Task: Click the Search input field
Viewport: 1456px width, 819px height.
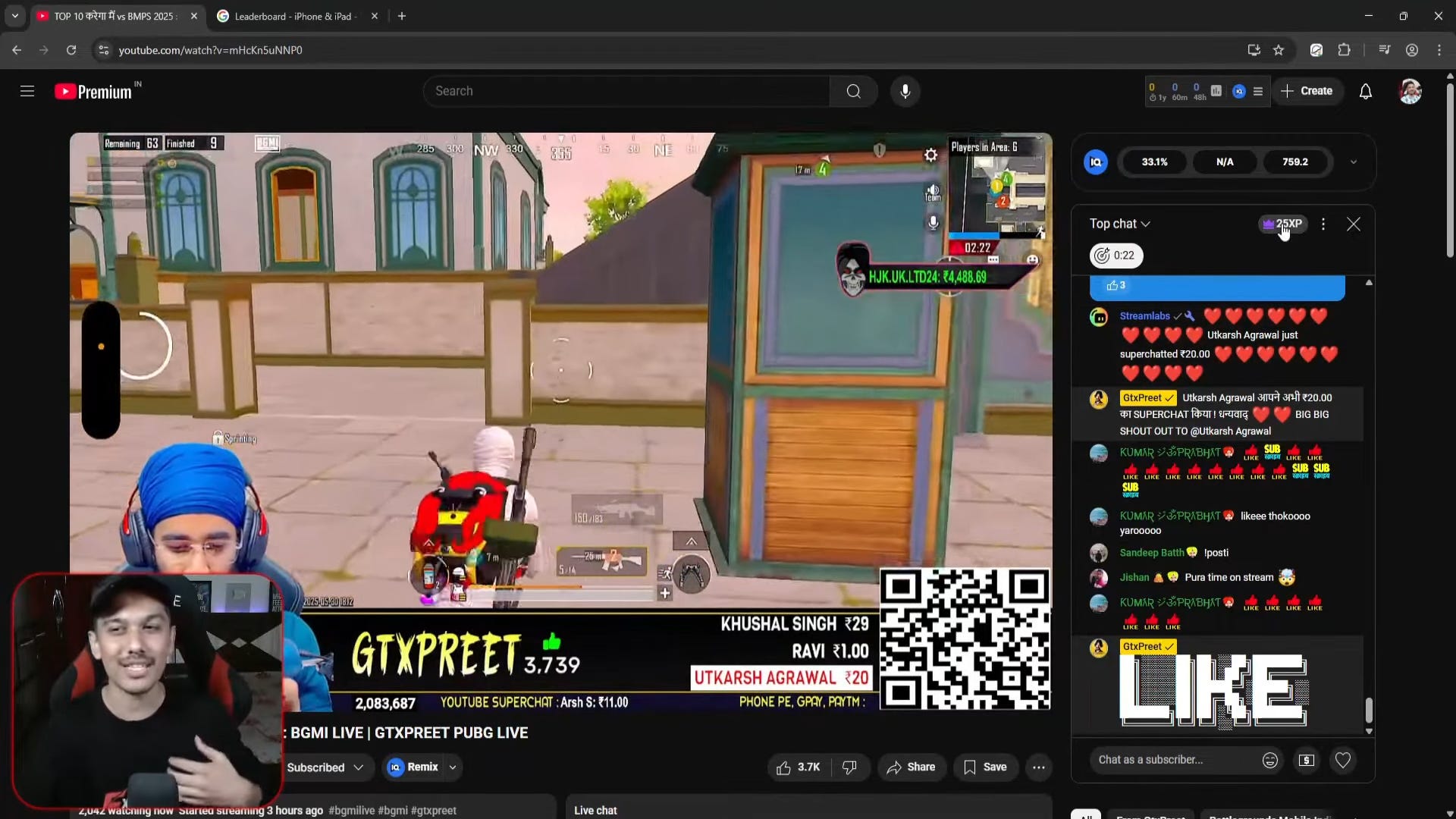Action: point(626,91)
